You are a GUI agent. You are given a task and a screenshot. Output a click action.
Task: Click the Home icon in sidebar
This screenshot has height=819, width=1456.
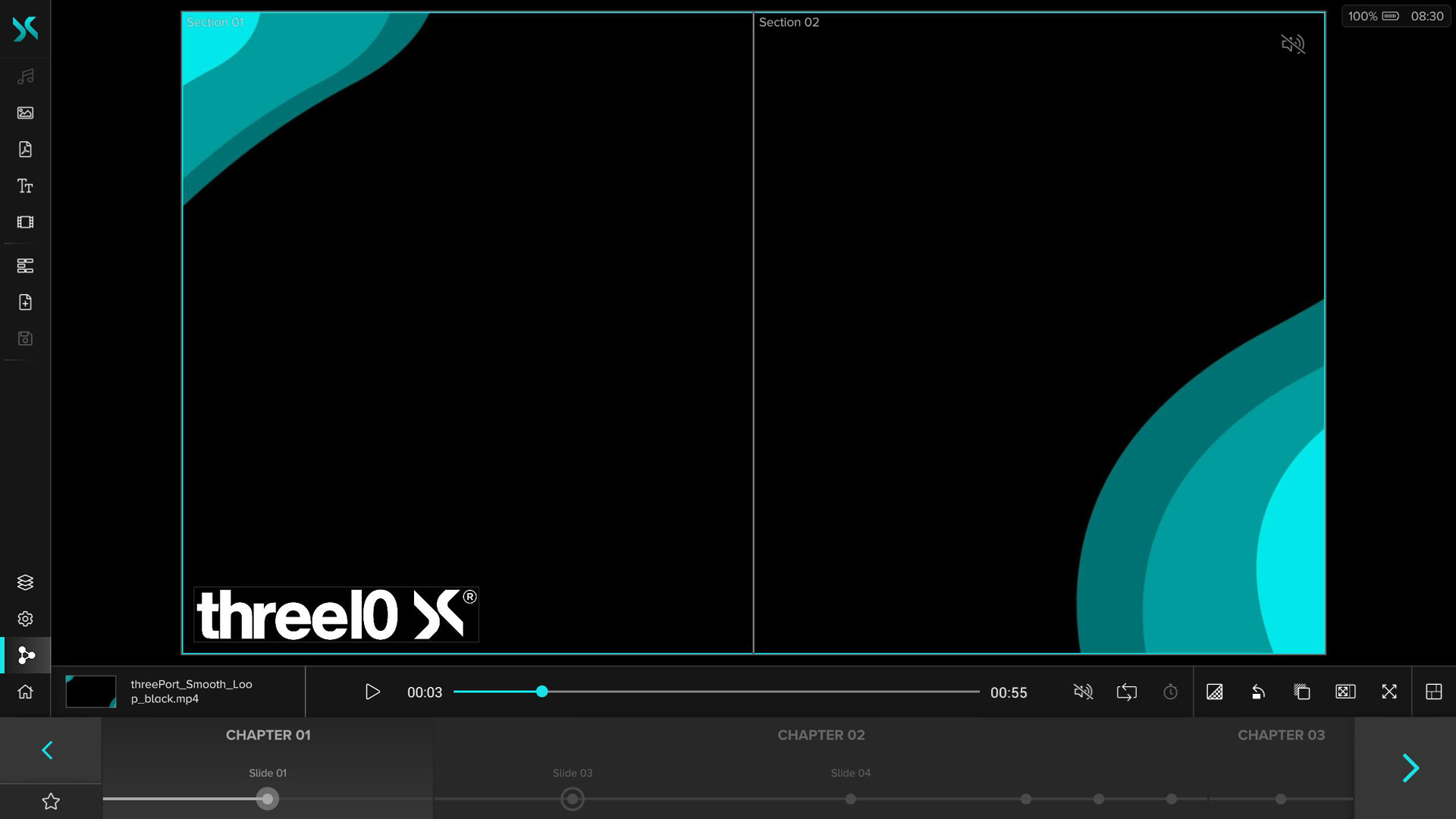tap(25, 692)
